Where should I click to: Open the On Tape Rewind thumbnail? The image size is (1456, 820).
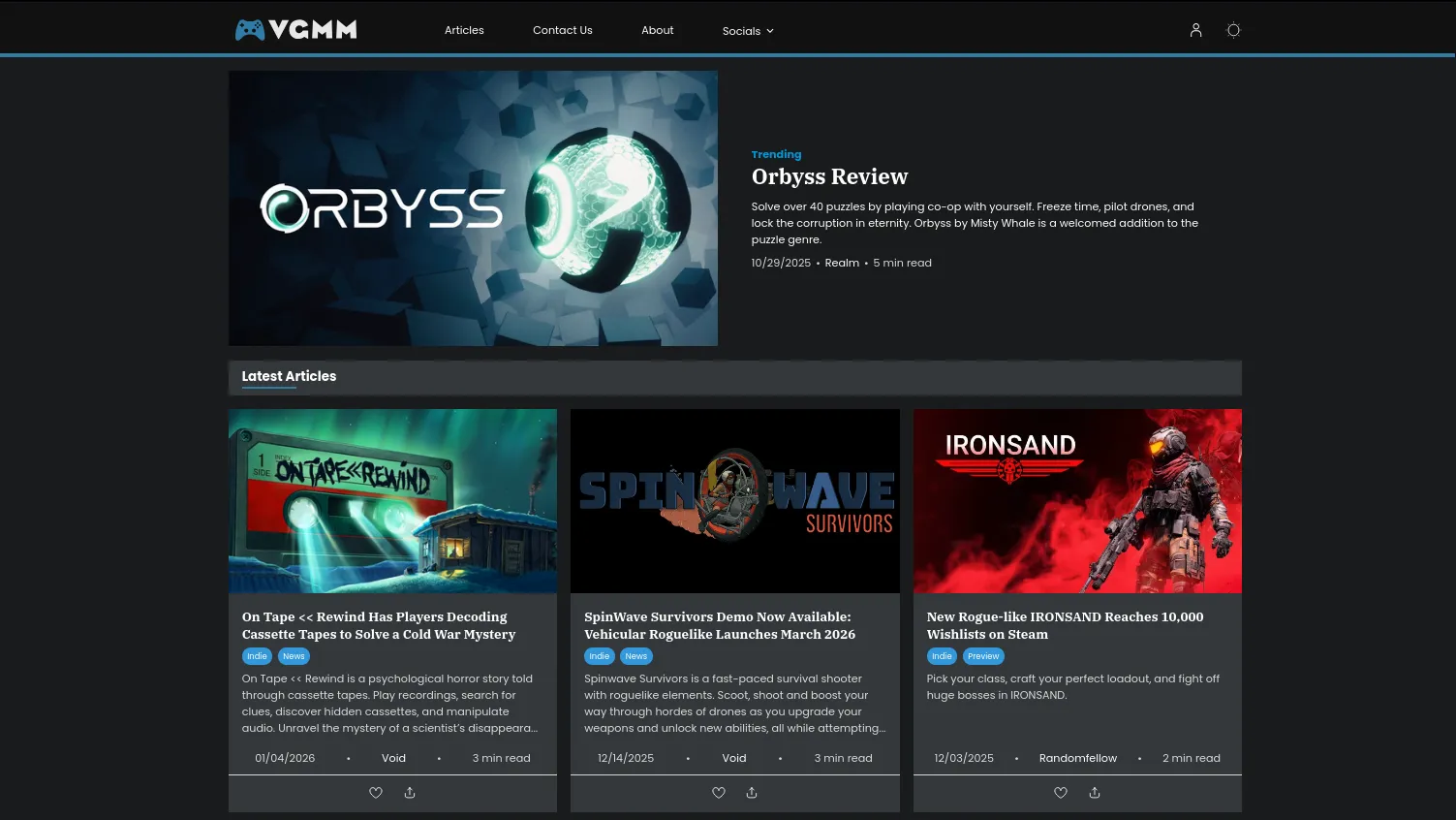click(392, 501)
